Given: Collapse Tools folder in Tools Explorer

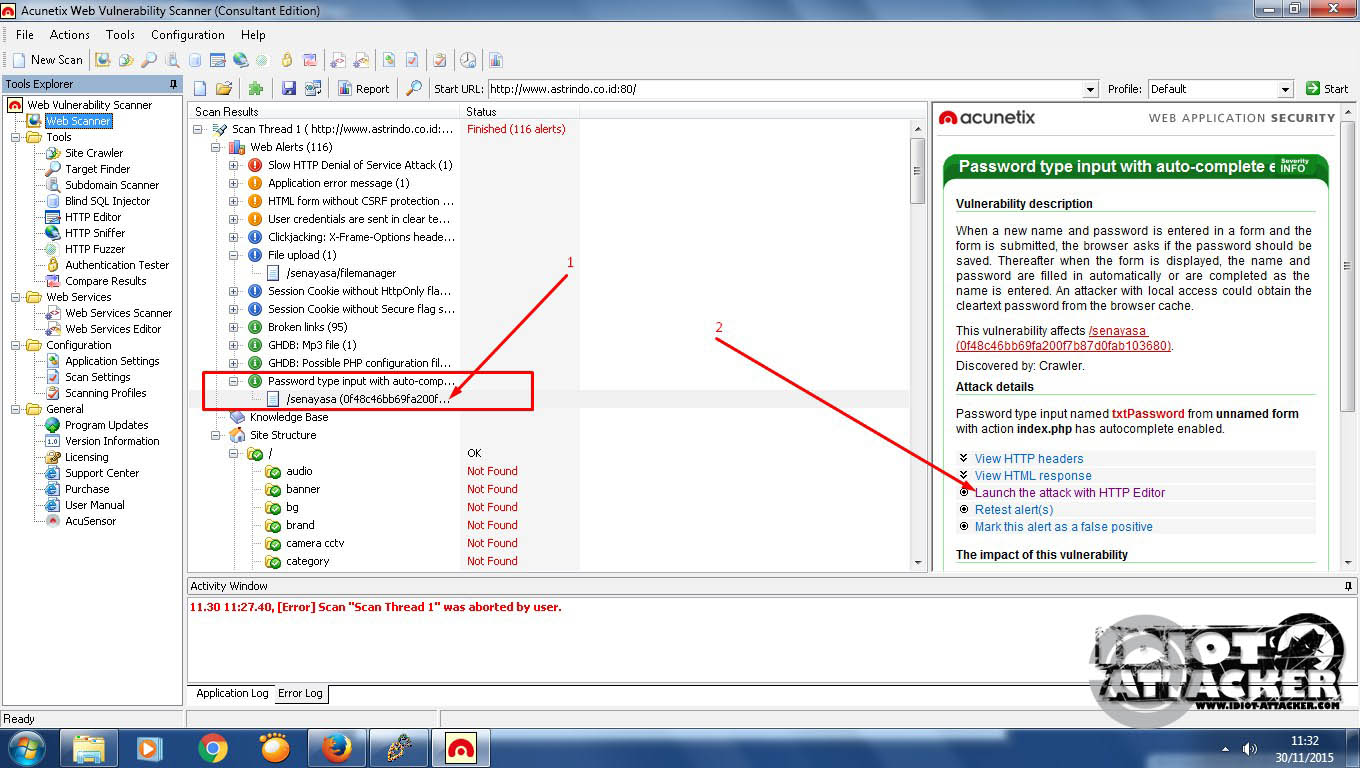Looking at the screenshot, I should click(x=16, y=137).
